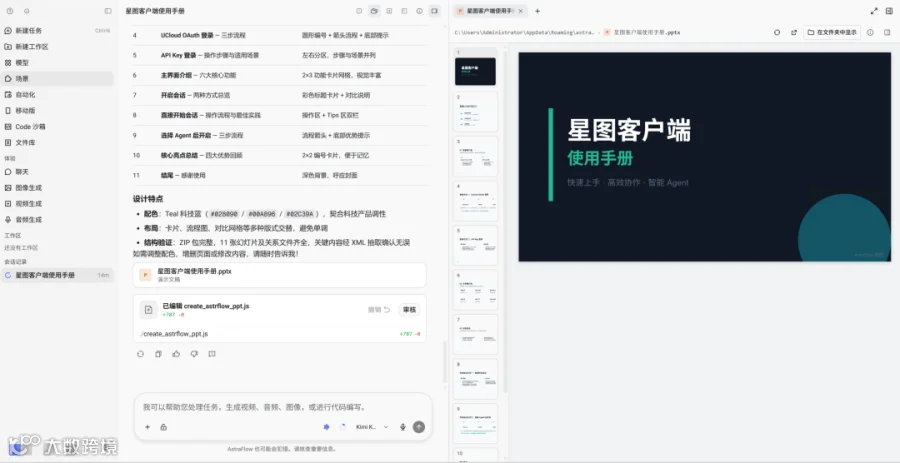Open 移动版 in the sidebar

coord(57,110)
